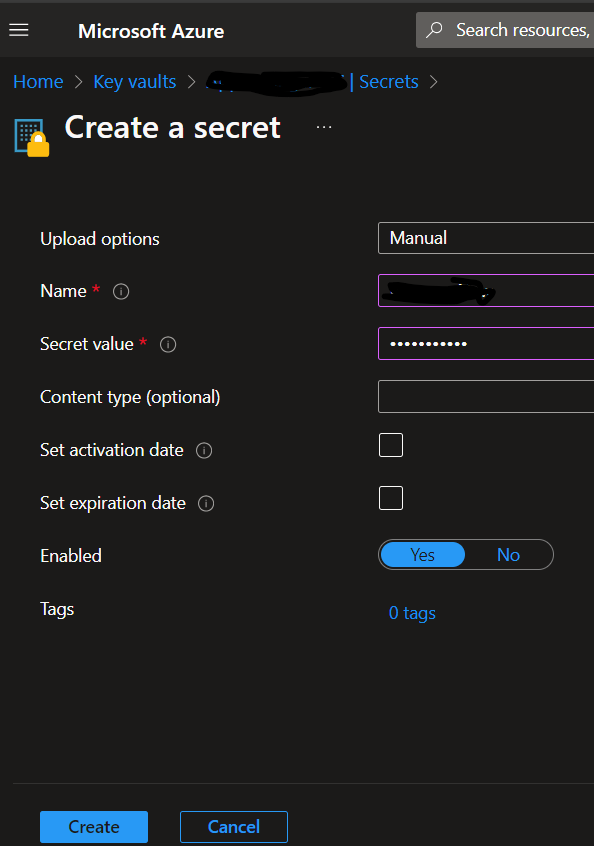Viewport: 594px width, 846px height.
Task: Cancel secret creation
Action: 233,827
